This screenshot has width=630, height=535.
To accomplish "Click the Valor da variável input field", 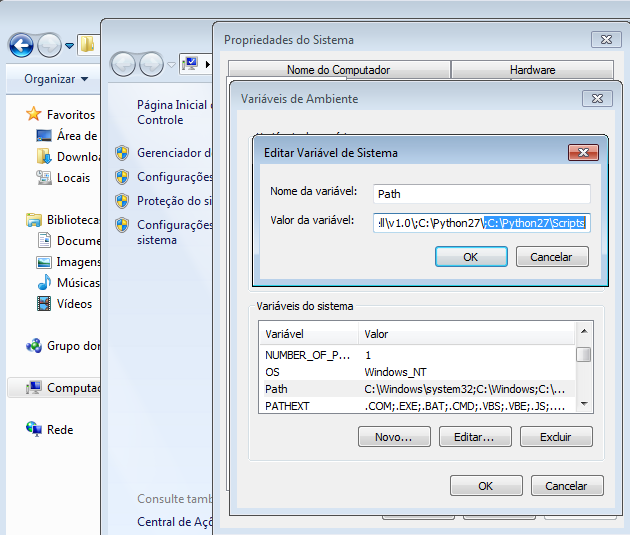I will coord(481,223).
